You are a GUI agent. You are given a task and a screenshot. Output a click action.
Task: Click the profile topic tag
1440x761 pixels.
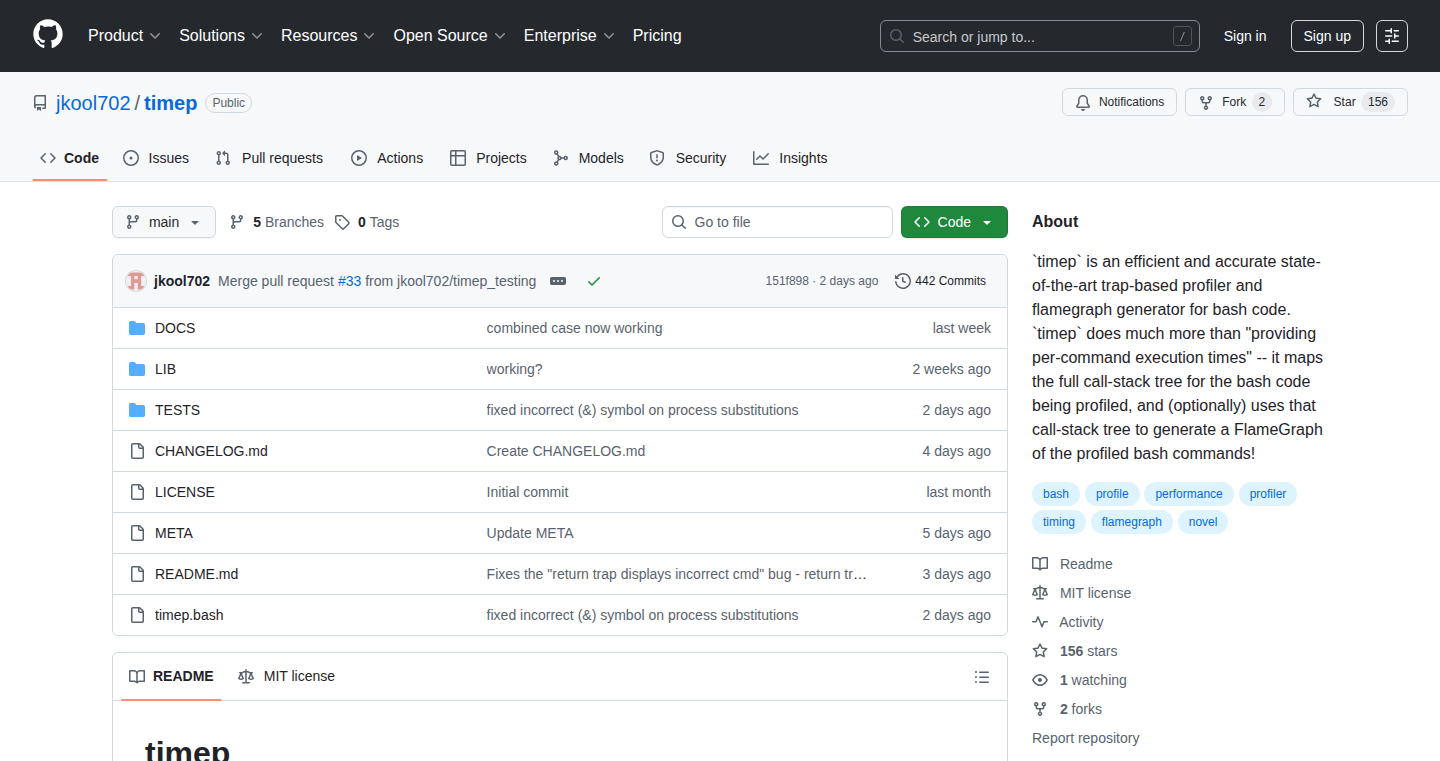[1112, 493]
